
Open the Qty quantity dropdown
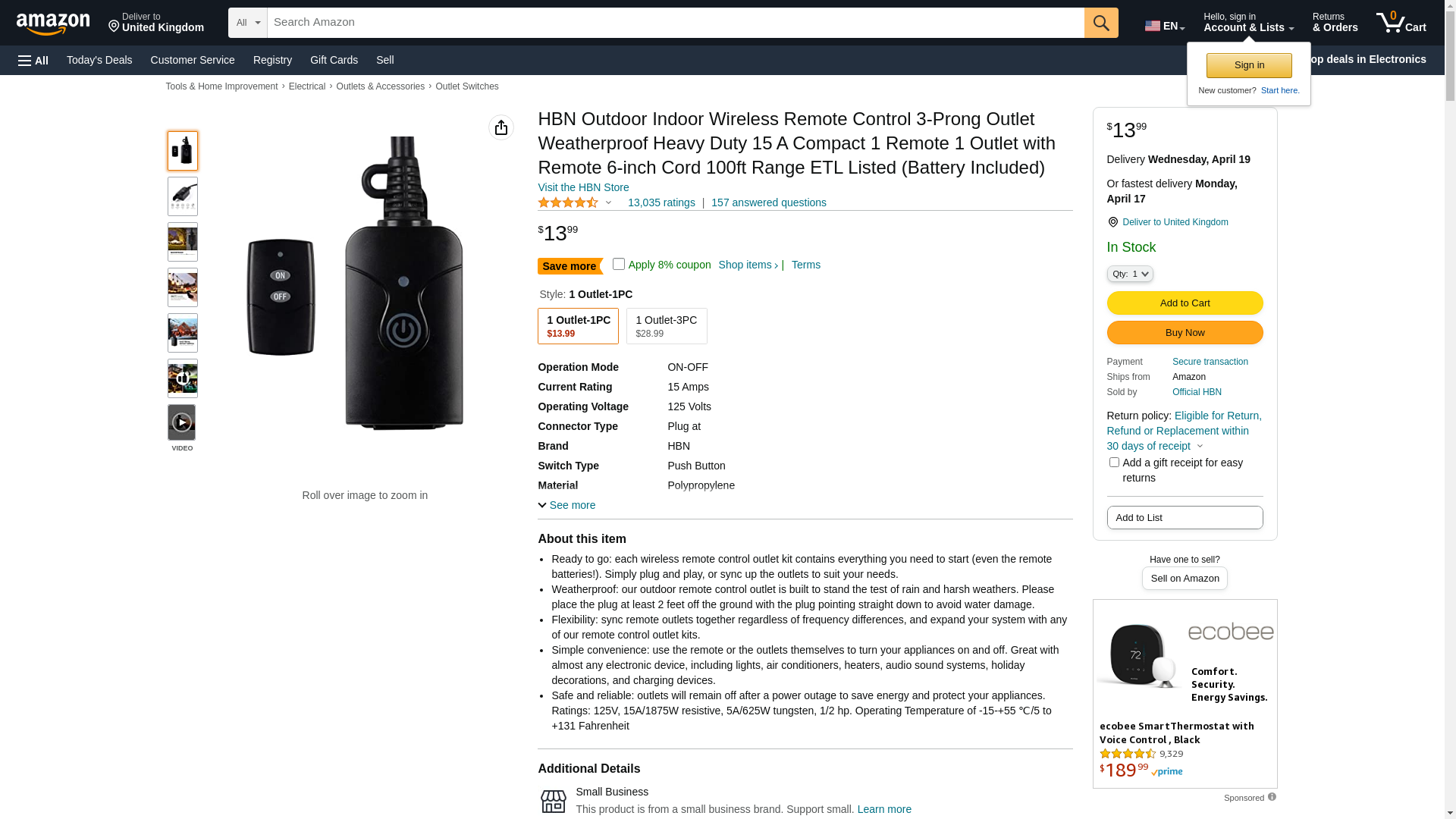pos(1130,274)
